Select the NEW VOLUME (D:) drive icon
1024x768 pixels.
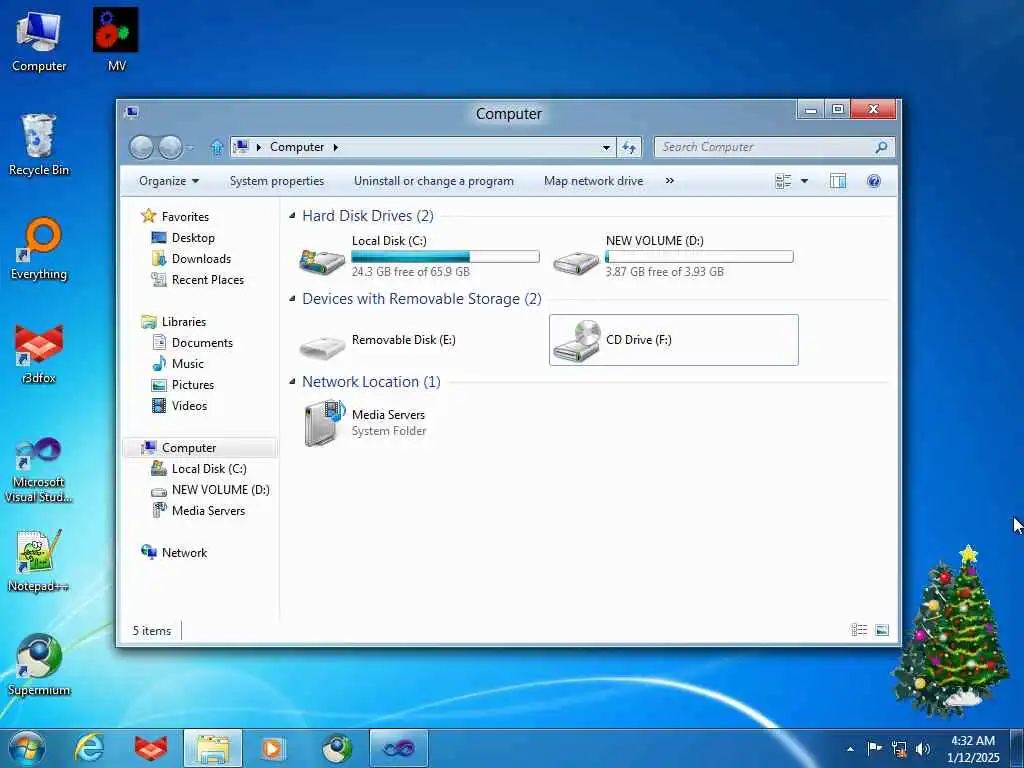pos(576,261)
